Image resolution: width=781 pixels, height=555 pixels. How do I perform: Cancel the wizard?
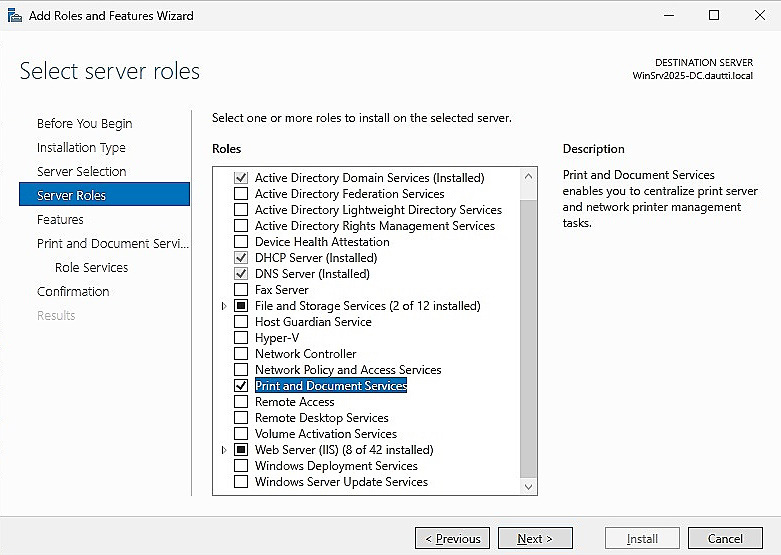click(725, 539)
